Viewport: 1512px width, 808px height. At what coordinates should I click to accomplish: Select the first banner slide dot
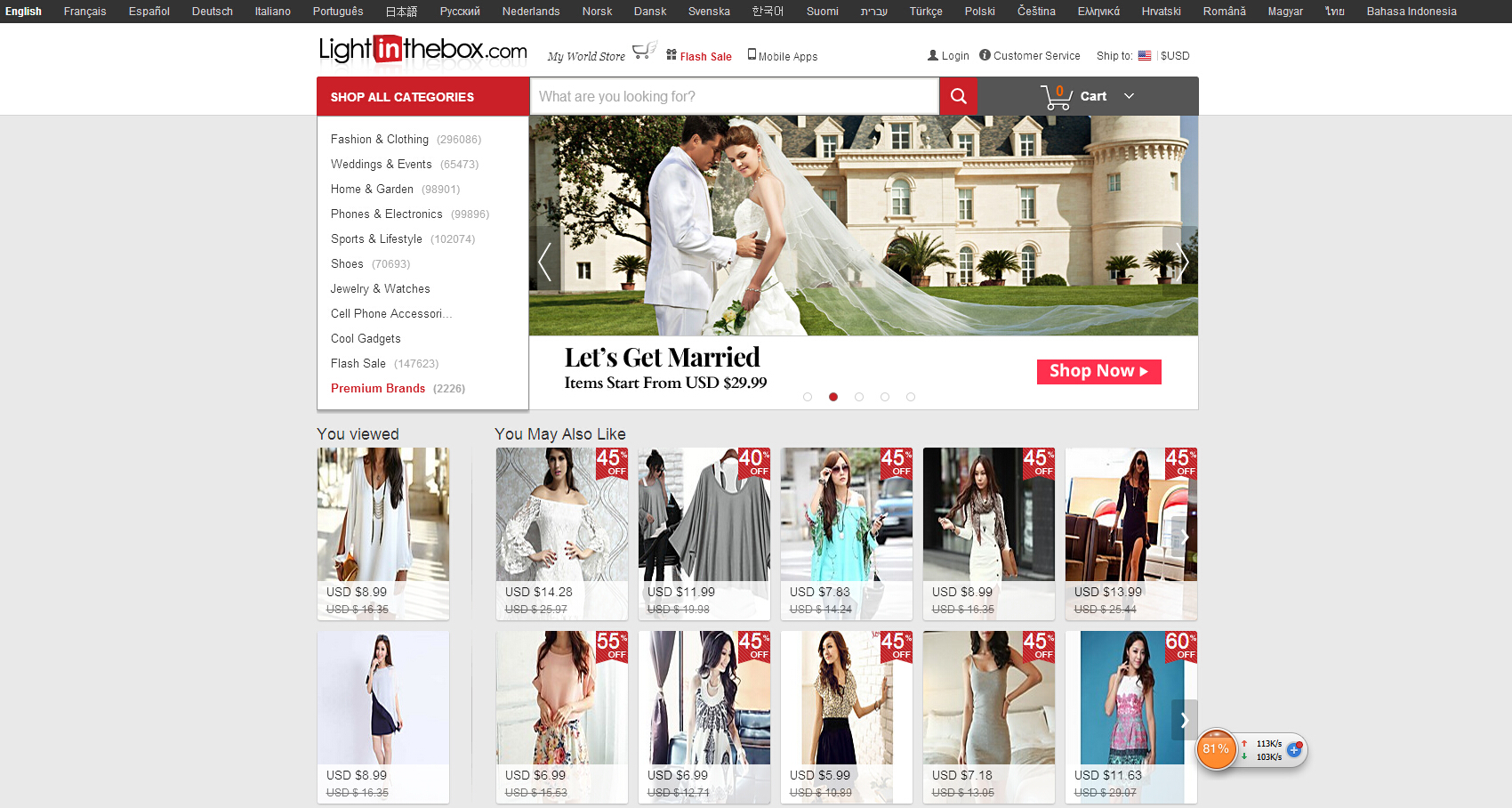(808, 397)
